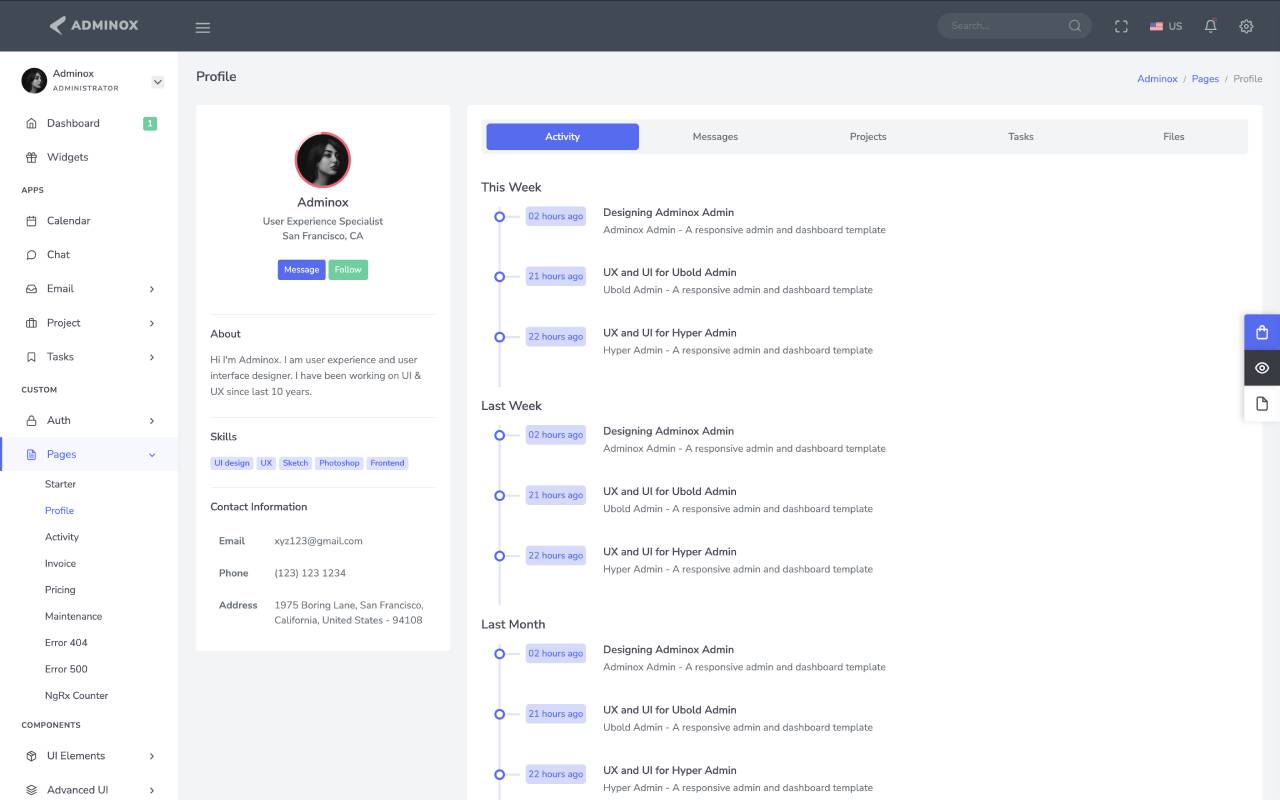Click into the Search field
The width and height of the screenshot is (1280, 800).
1005,26
